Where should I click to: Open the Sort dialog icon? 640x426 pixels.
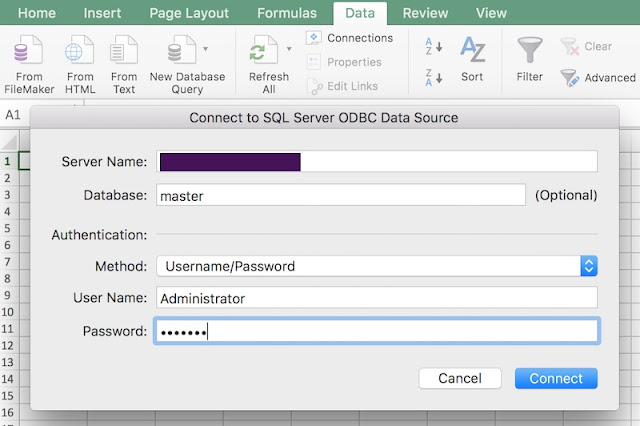[472, 50]
